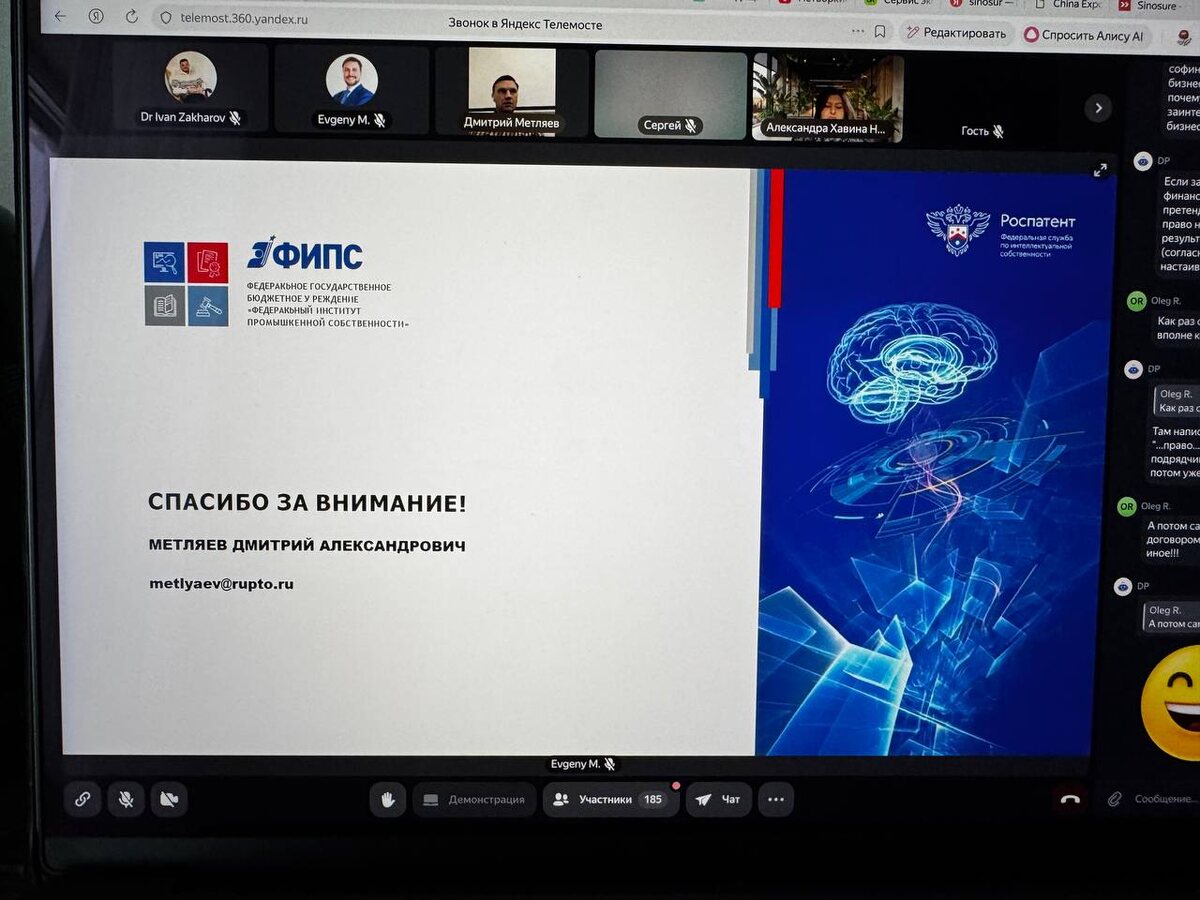1200x900 pixels.
Task: Focus the Сообщение message input field
Action: pos(1165,799)
